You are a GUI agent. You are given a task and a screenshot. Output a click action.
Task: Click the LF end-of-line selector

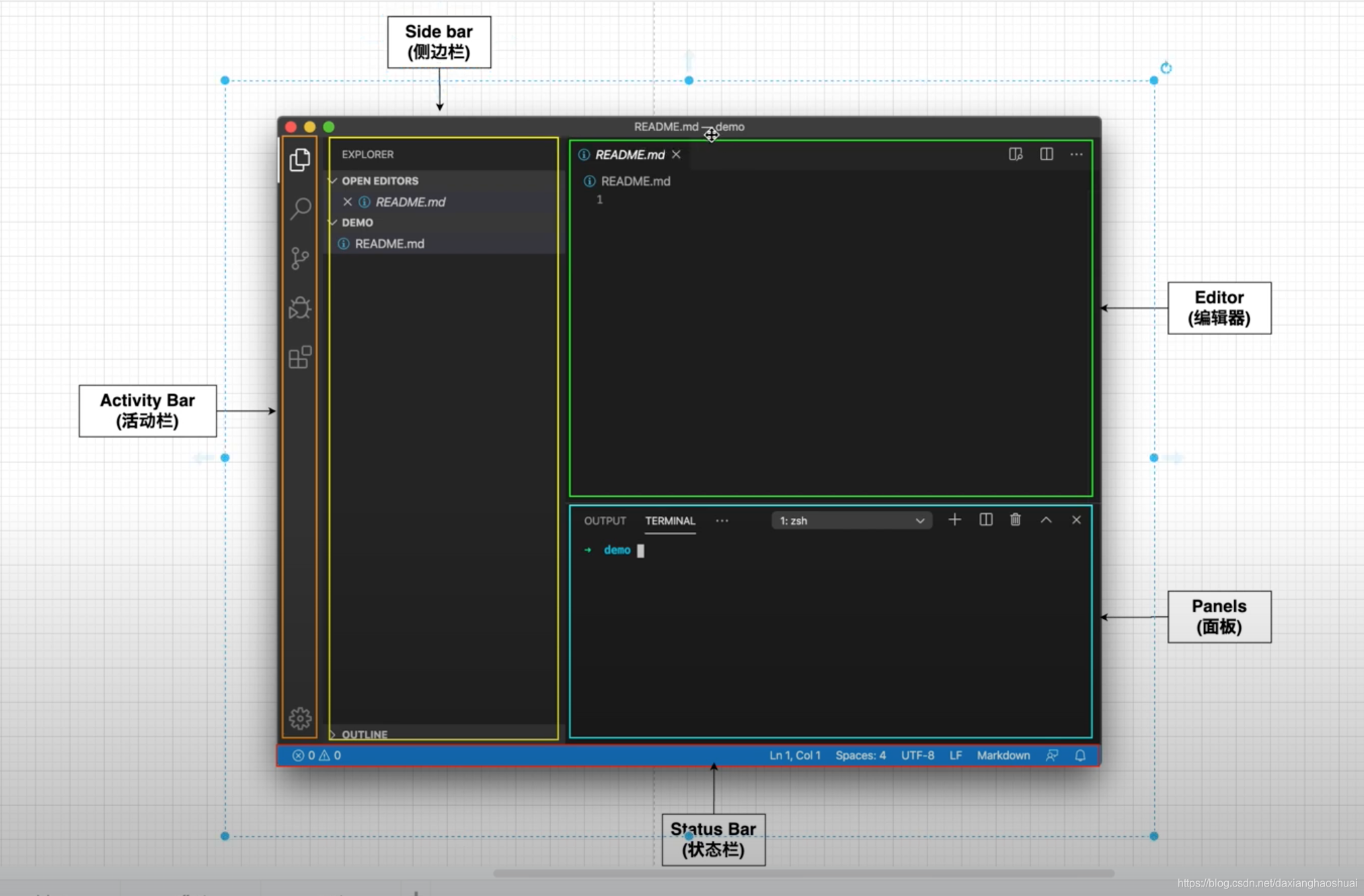tap(955, 755)
